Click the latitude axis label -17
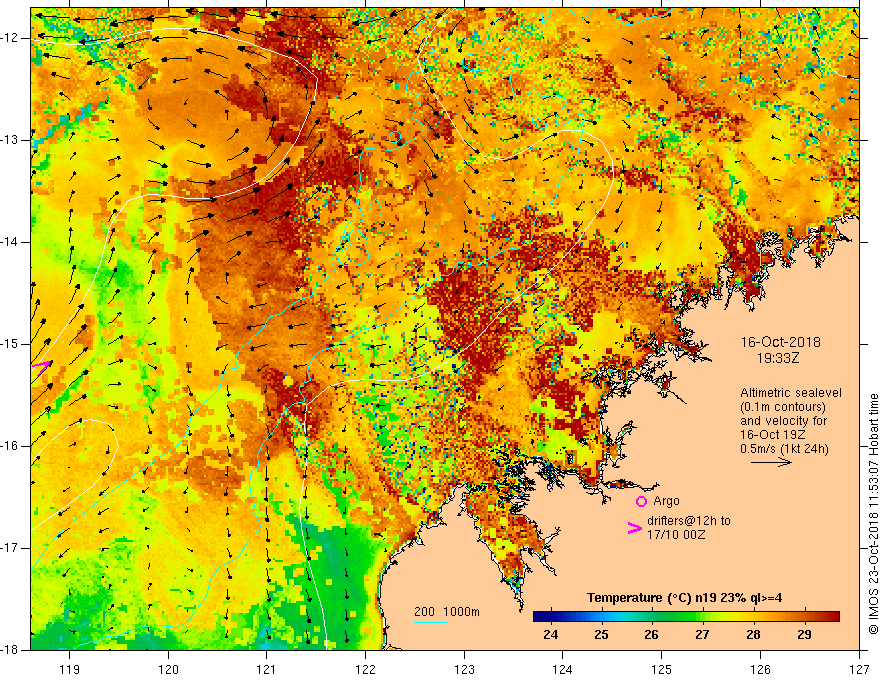 click(x=10, y=548)
